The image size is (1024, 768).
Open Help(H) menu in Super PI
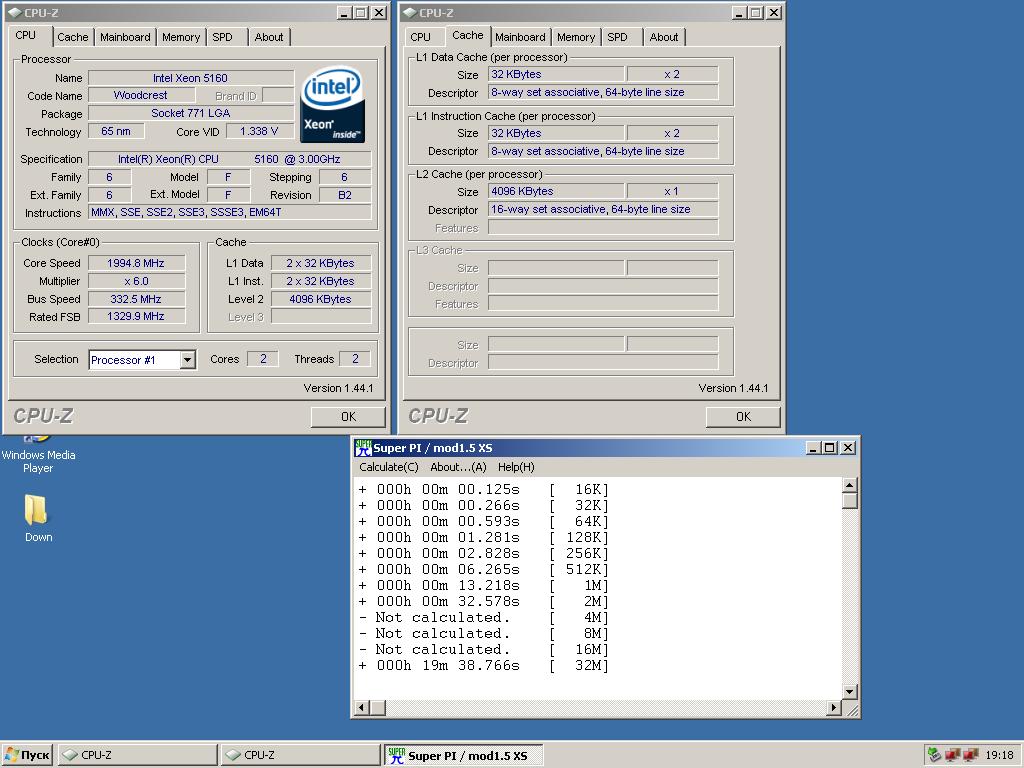tap(516, 467)
